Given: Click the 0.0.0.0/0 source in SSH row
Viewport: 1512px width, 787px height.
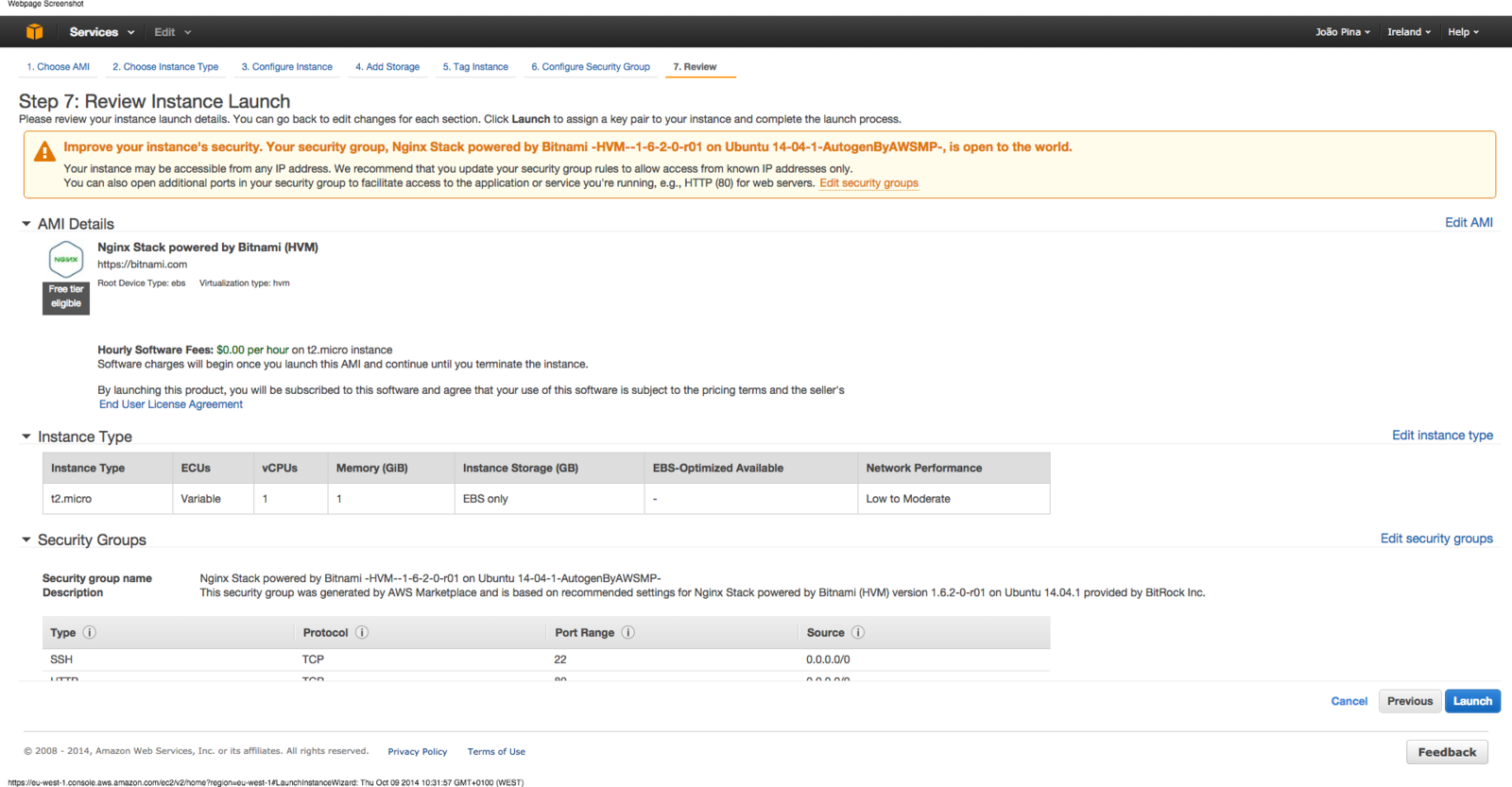Looking at the screenshot, I should (828, 659).
